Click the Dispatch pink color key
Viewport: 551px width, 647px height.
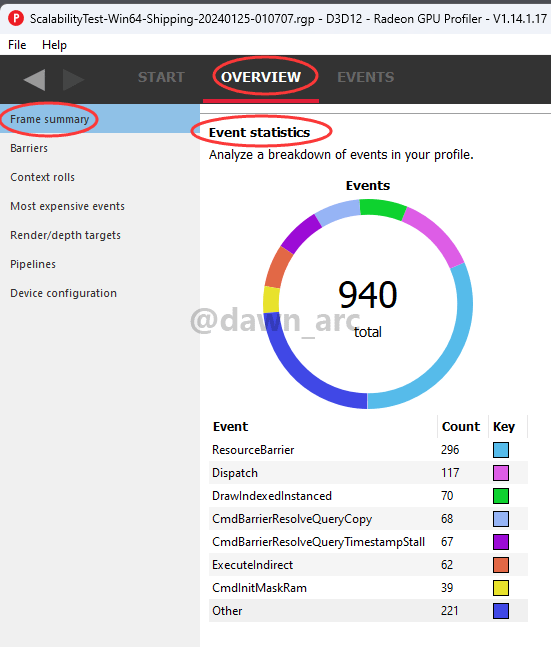[x=501, y=473]
